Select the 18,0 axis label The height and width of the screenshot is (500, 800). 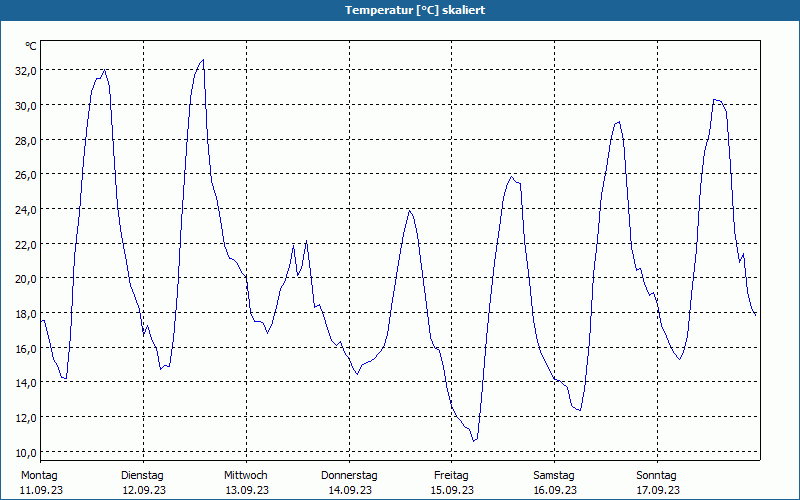tap(26, 314)
